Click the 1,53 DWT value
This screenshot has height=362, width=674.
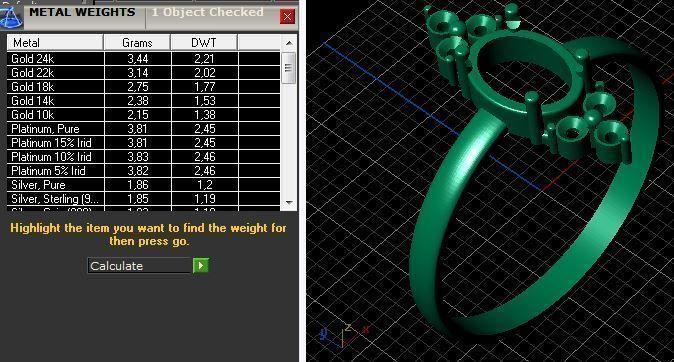(x=205, y=101)
